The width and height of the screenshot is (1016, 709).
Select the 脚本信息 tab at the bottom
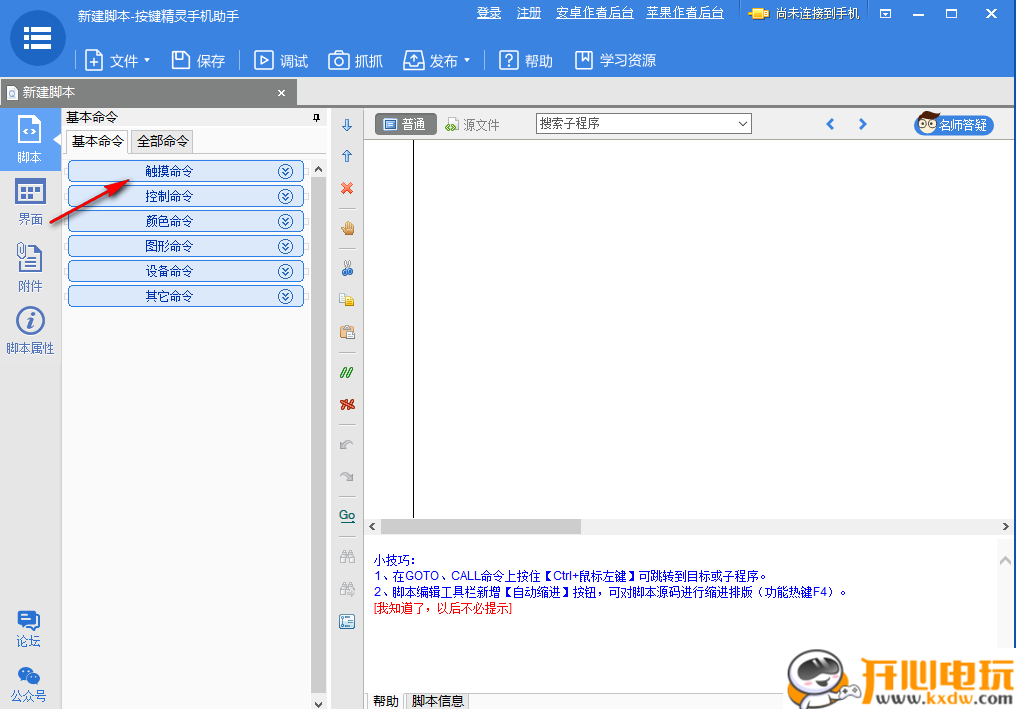437,700
